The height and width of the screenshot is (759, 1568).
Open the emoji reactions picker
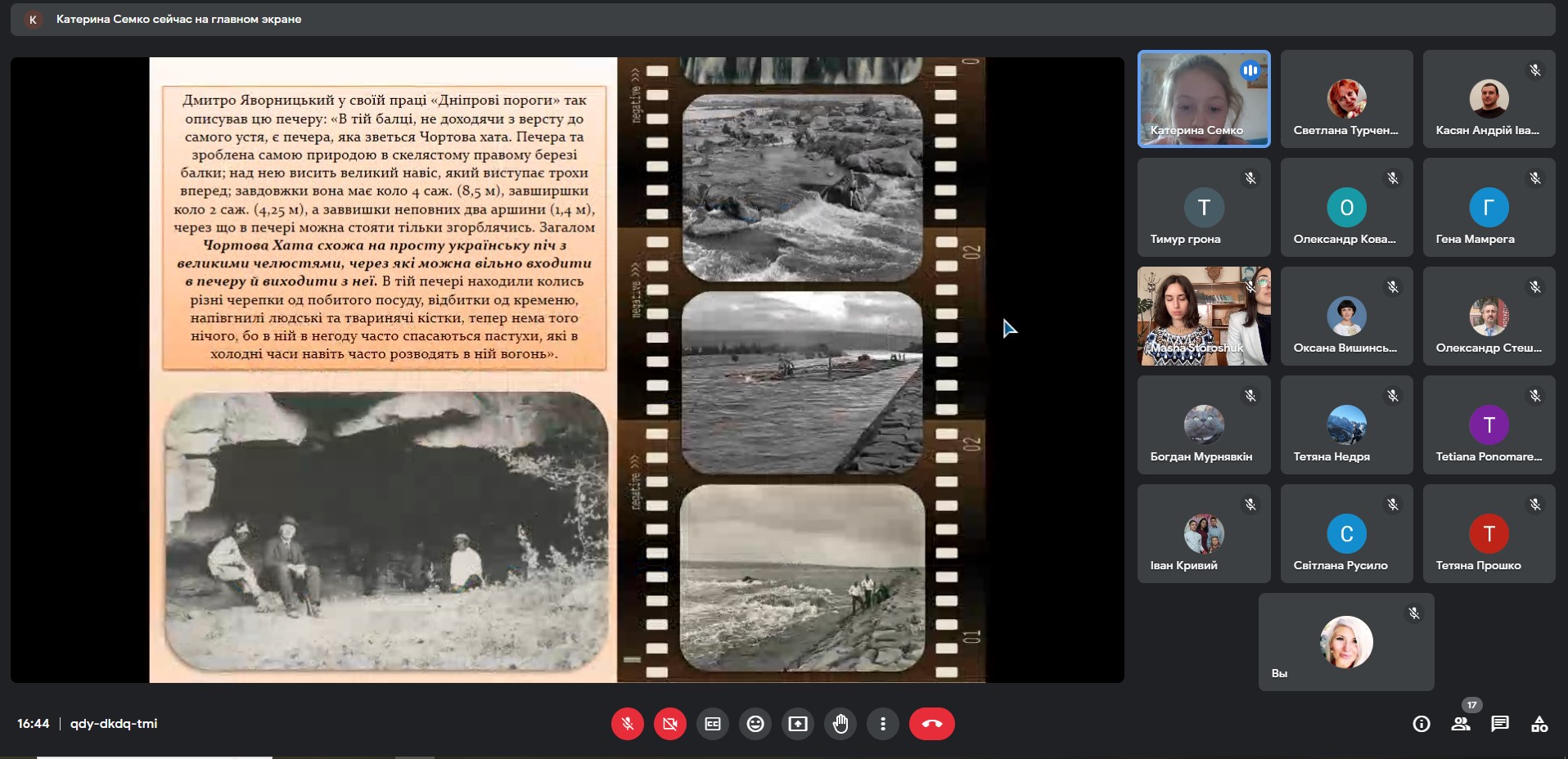pyautogui.click(x=755, y=724)
